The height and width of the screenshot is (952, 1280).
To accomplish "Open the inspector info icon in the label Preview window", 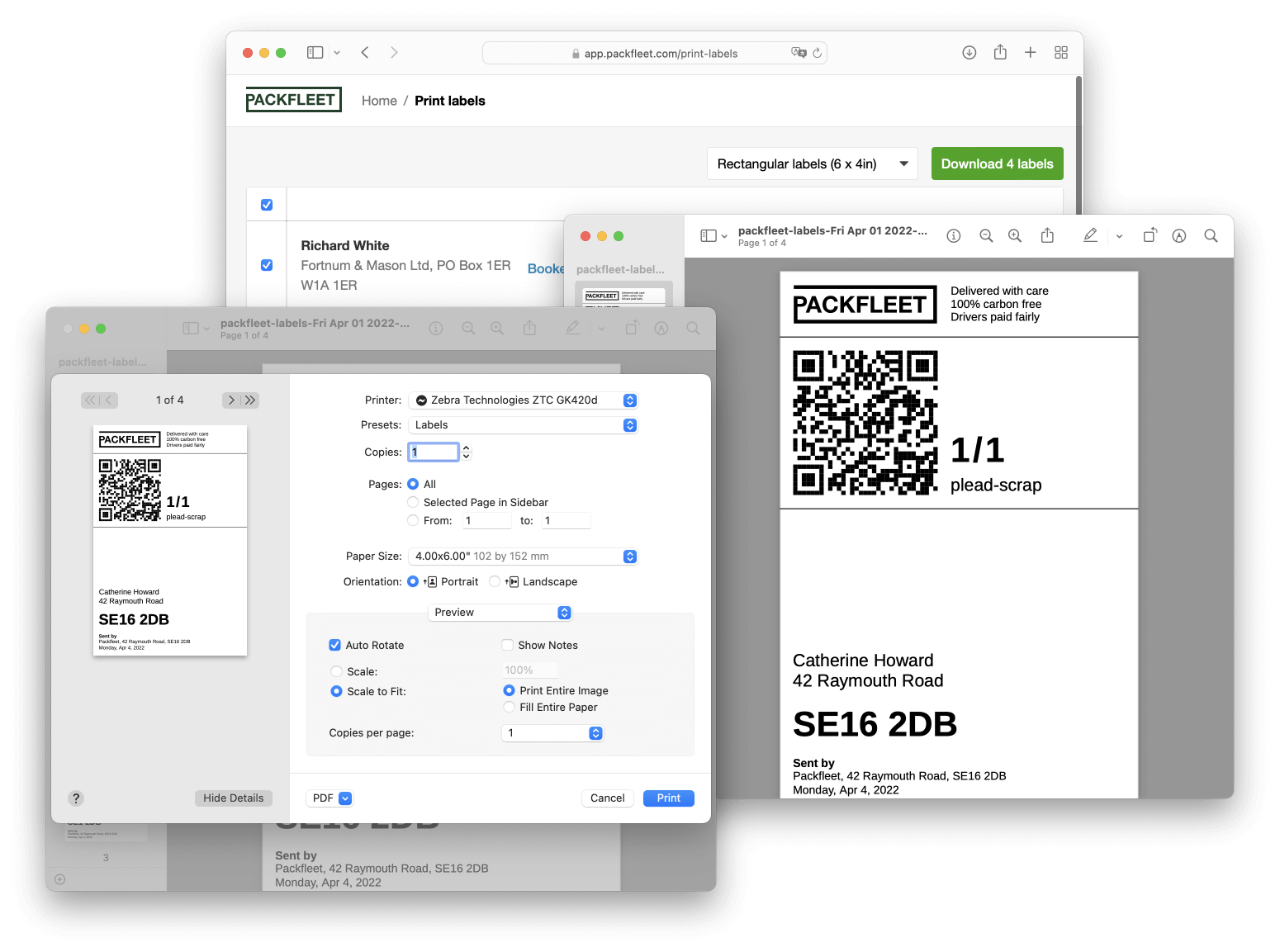I will tap(954, 236).
